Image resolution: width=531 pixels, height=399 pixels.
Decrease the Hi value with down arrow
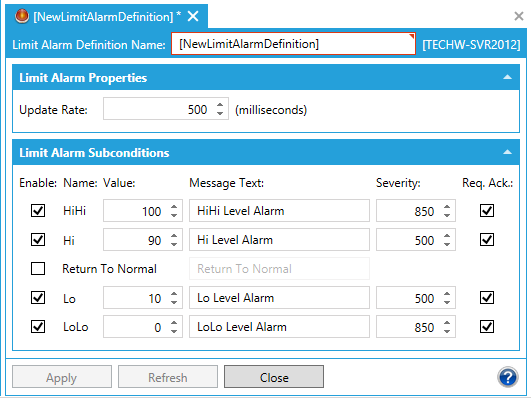pyautogui.click(x=174, y=244)
